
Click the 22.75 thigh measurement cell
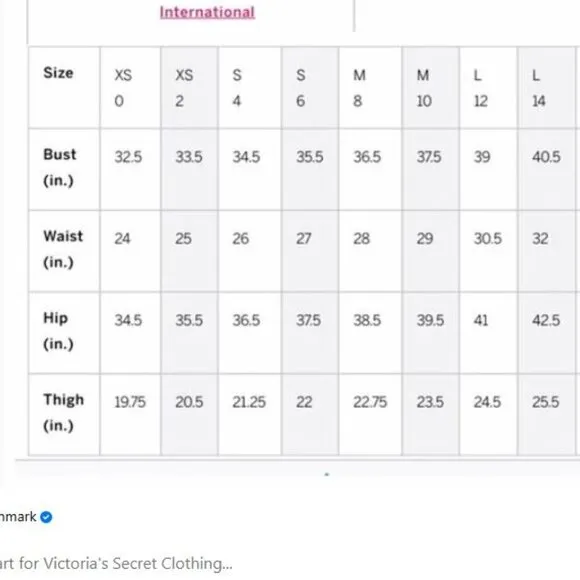click(370, 415)
